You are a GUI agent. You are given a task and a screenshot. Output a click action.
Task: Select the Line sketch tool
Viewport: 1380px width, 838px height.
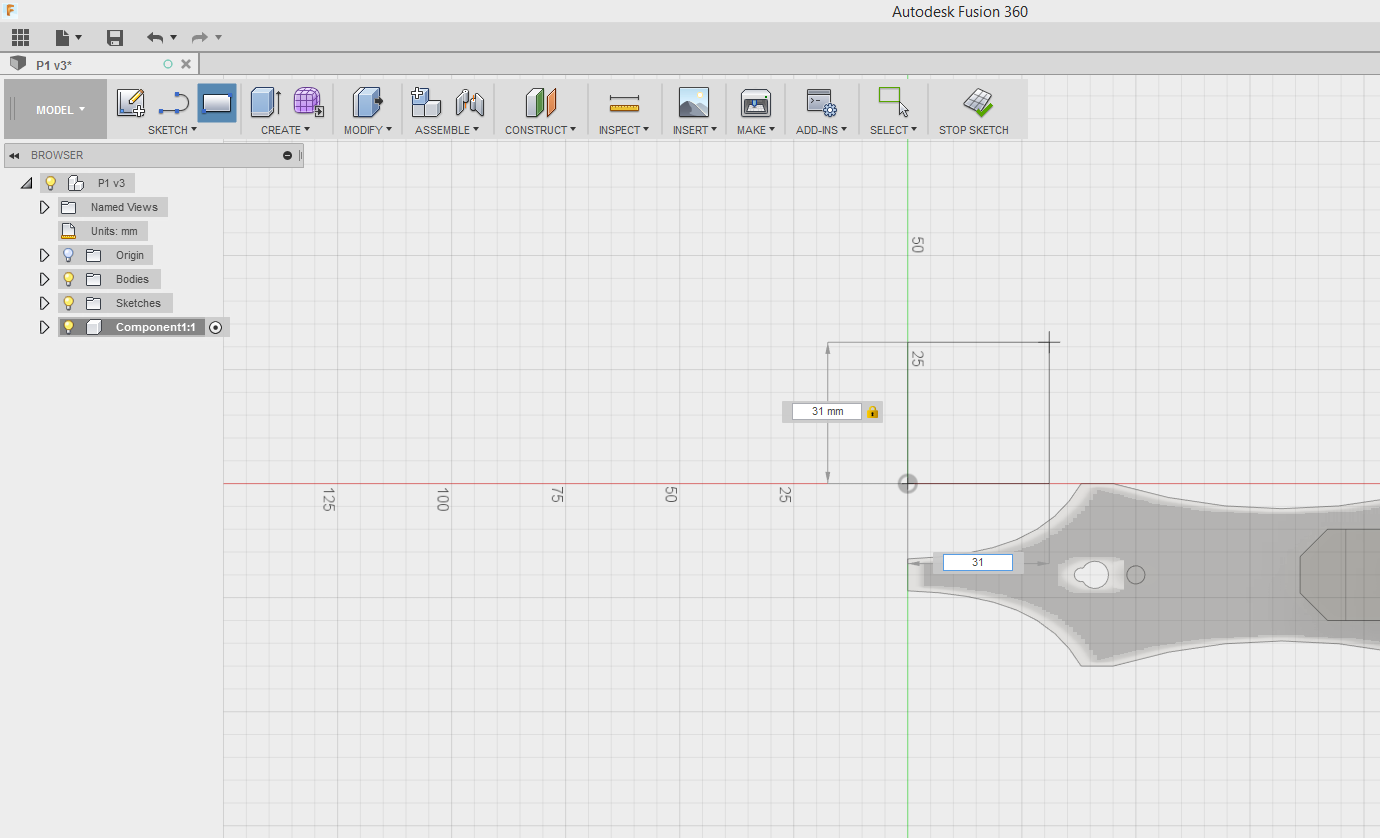pyautogui.click(x=174, y=102)
